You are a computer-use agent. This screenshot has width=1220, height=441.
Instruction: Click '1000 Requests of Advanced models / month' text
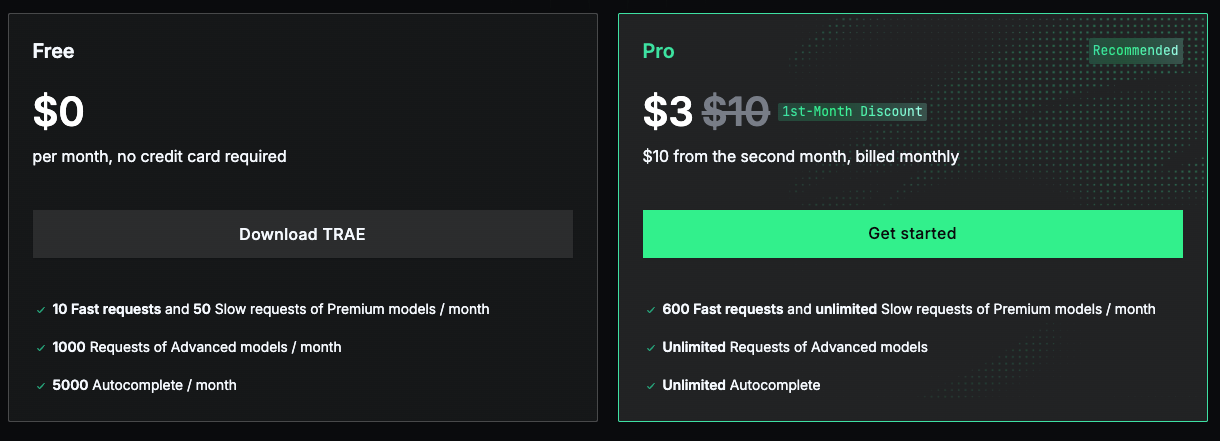click(x=197, y=347)
